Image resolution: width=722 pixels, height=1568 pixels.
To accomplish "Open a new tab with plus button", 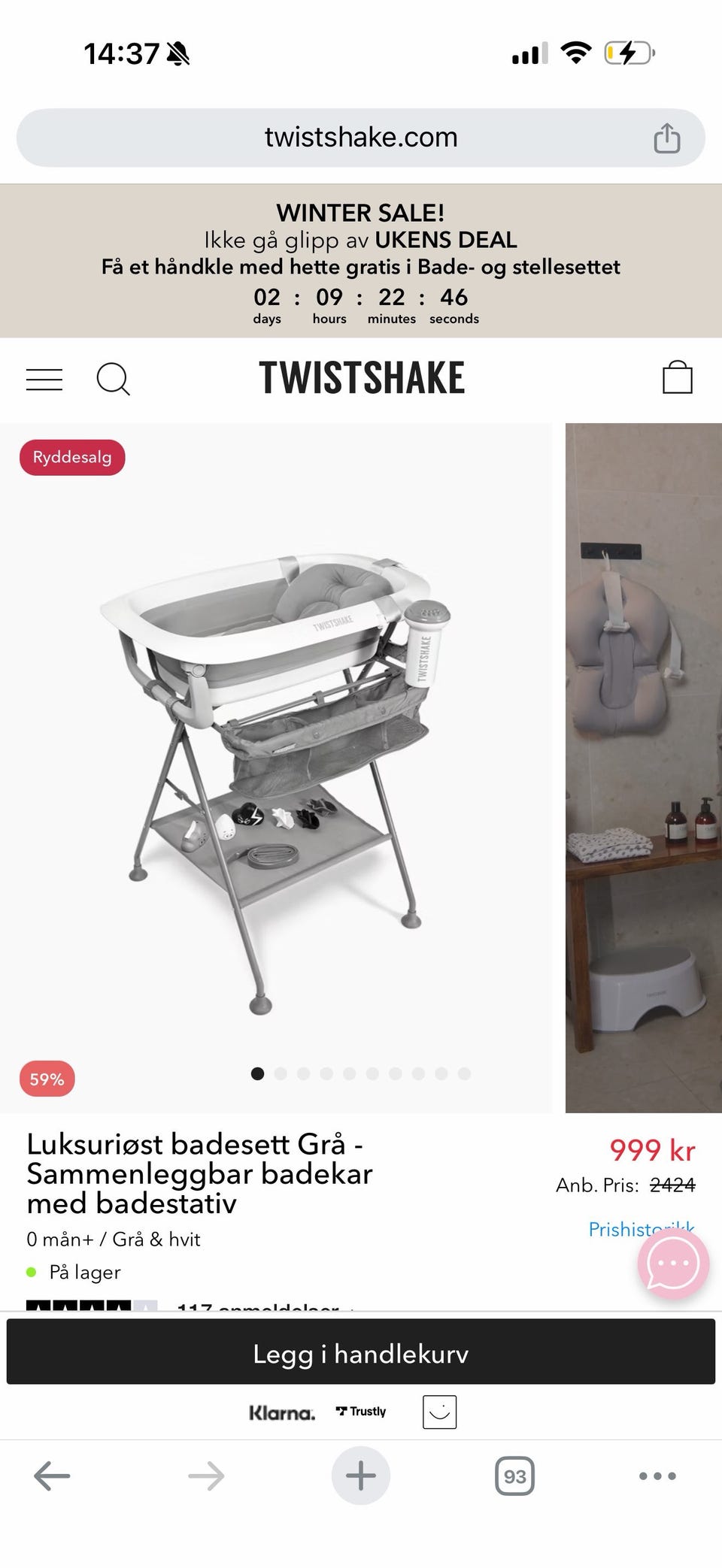I will pos(361,1475).
